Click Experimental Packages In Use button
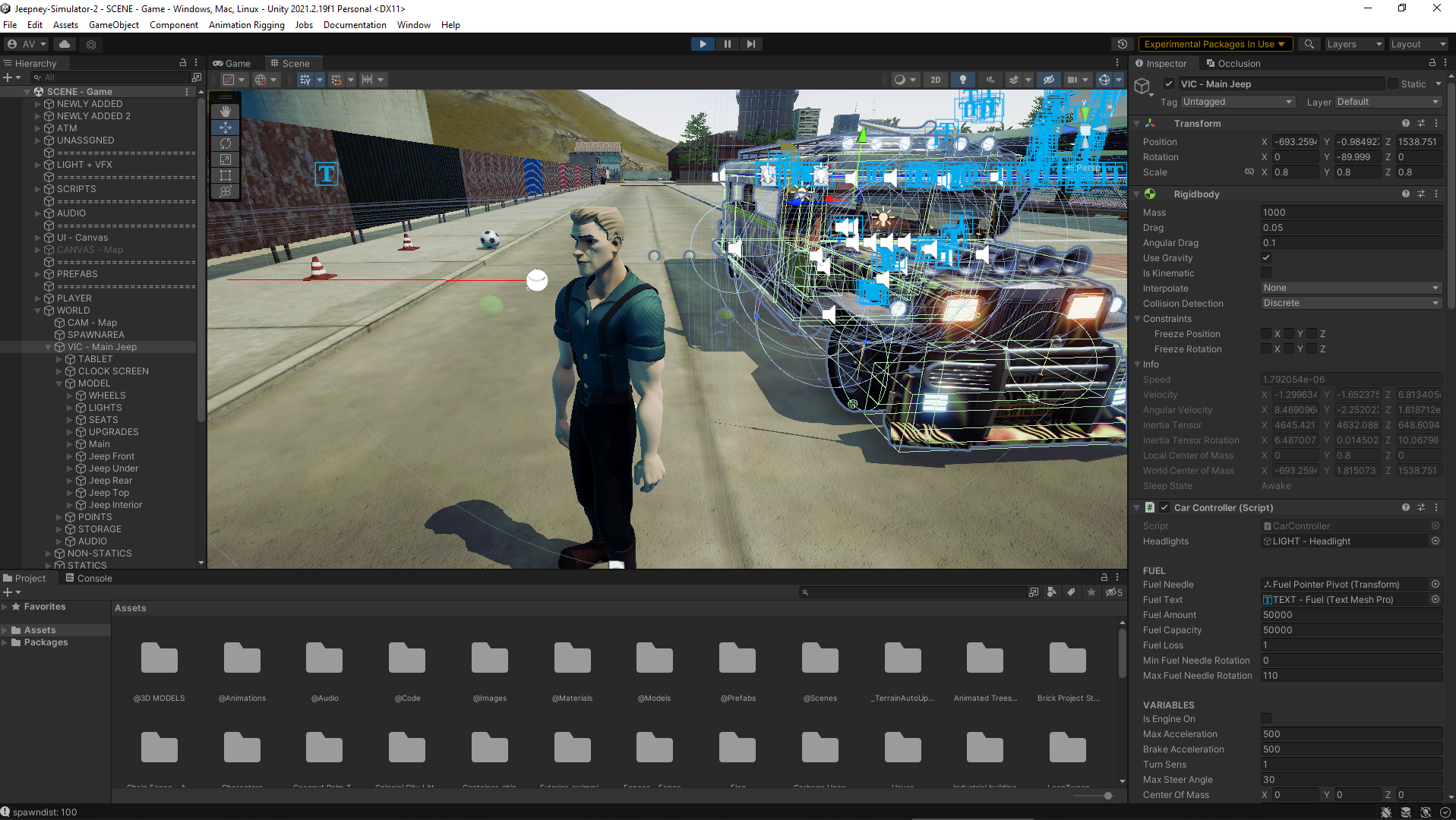 (1214, 44)
